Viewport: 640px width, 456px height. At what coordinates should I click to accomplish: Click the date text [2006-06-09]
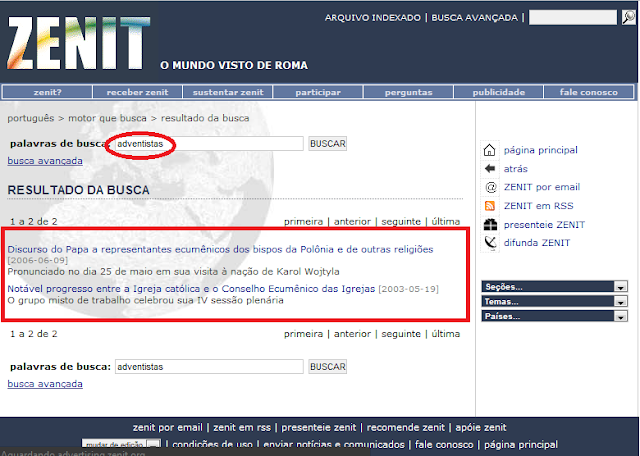[38, 260]
